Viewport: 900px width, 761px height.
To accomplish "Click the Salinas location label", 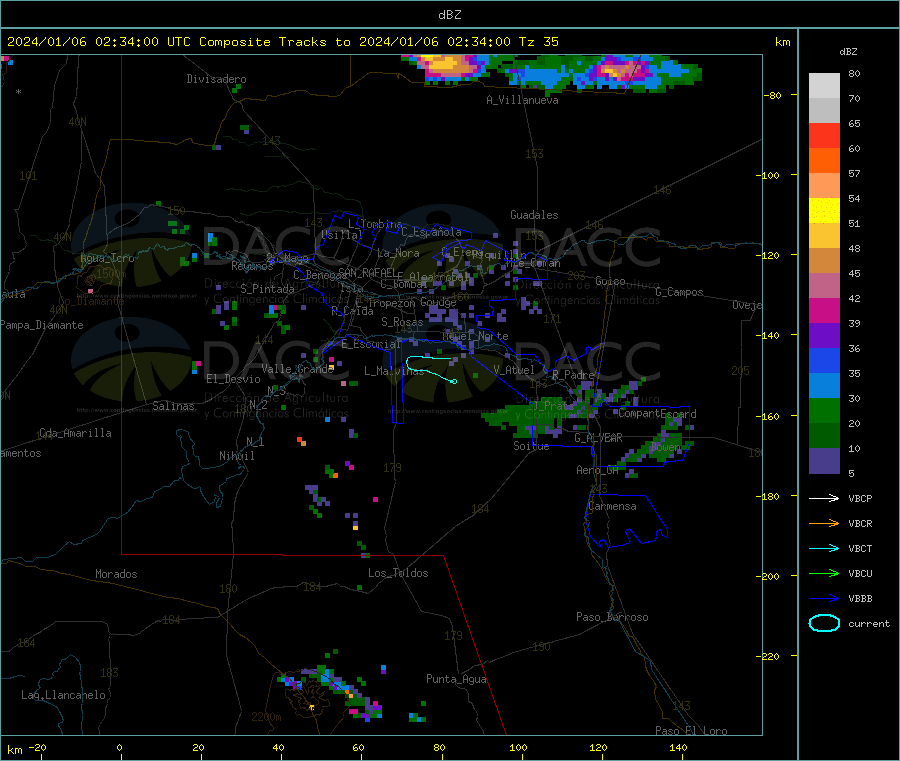I will [173, 406].
